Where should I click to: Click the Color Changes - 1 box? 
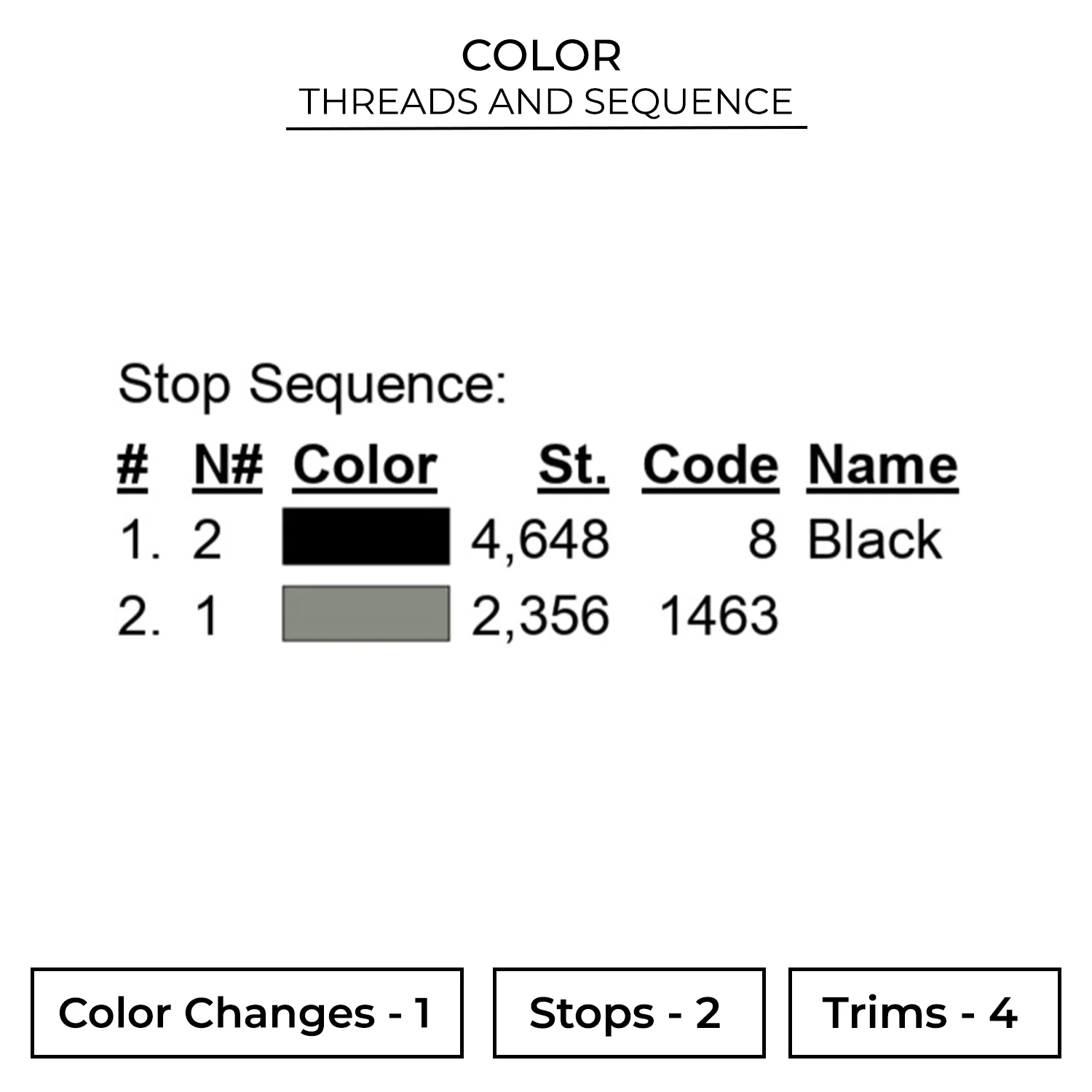click(247, 1013)
